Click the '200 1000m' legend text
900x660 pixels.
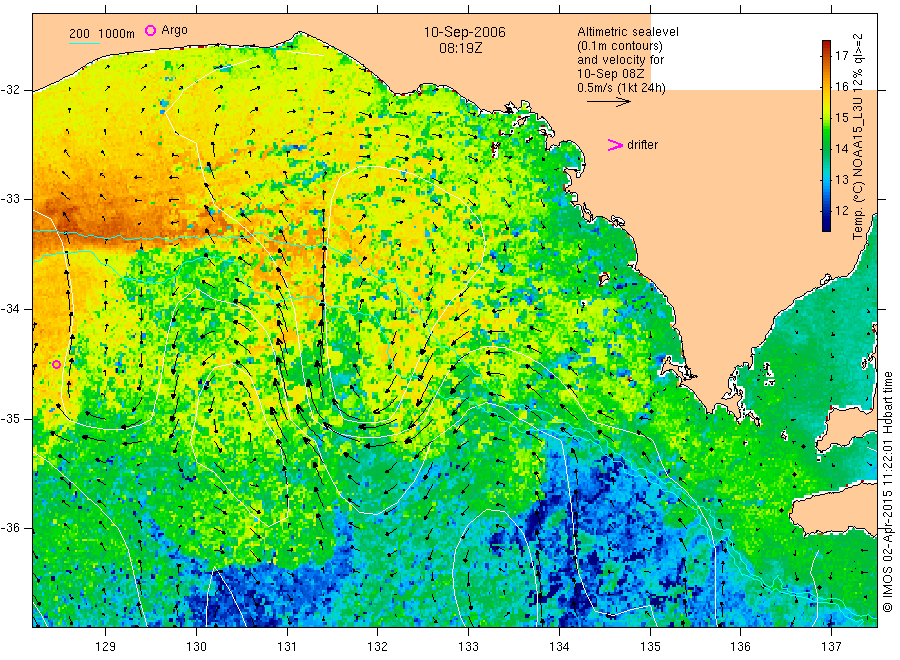coord(102,34)
